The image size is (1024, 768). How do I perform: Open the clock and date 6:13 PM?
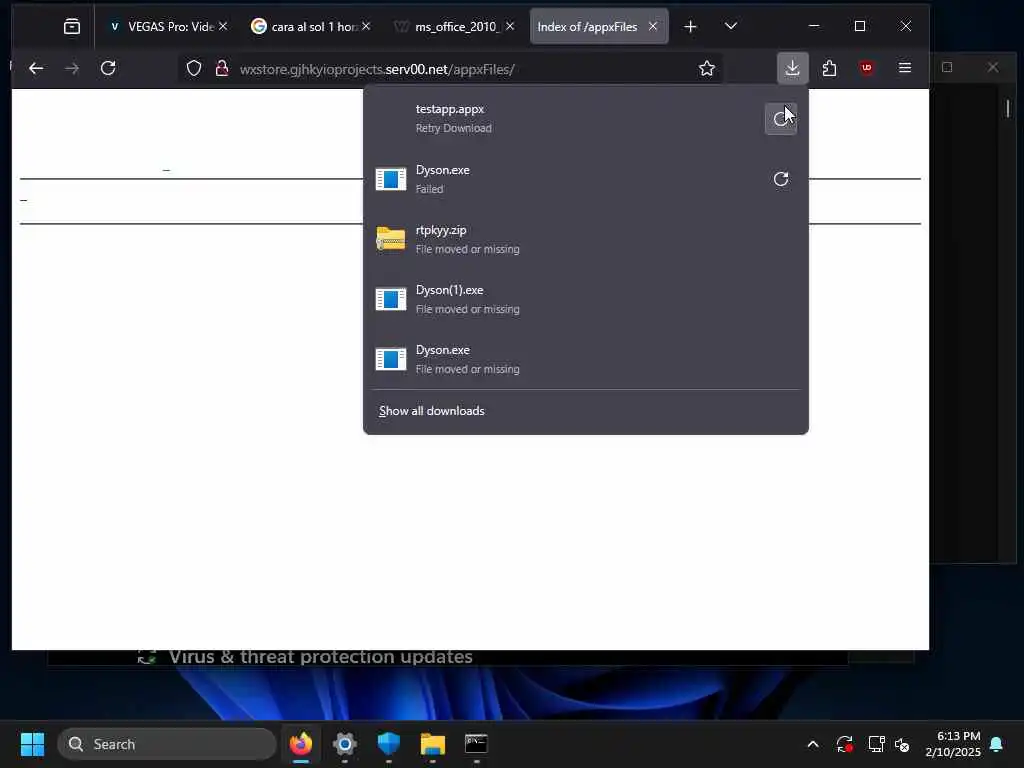[953, 744]
